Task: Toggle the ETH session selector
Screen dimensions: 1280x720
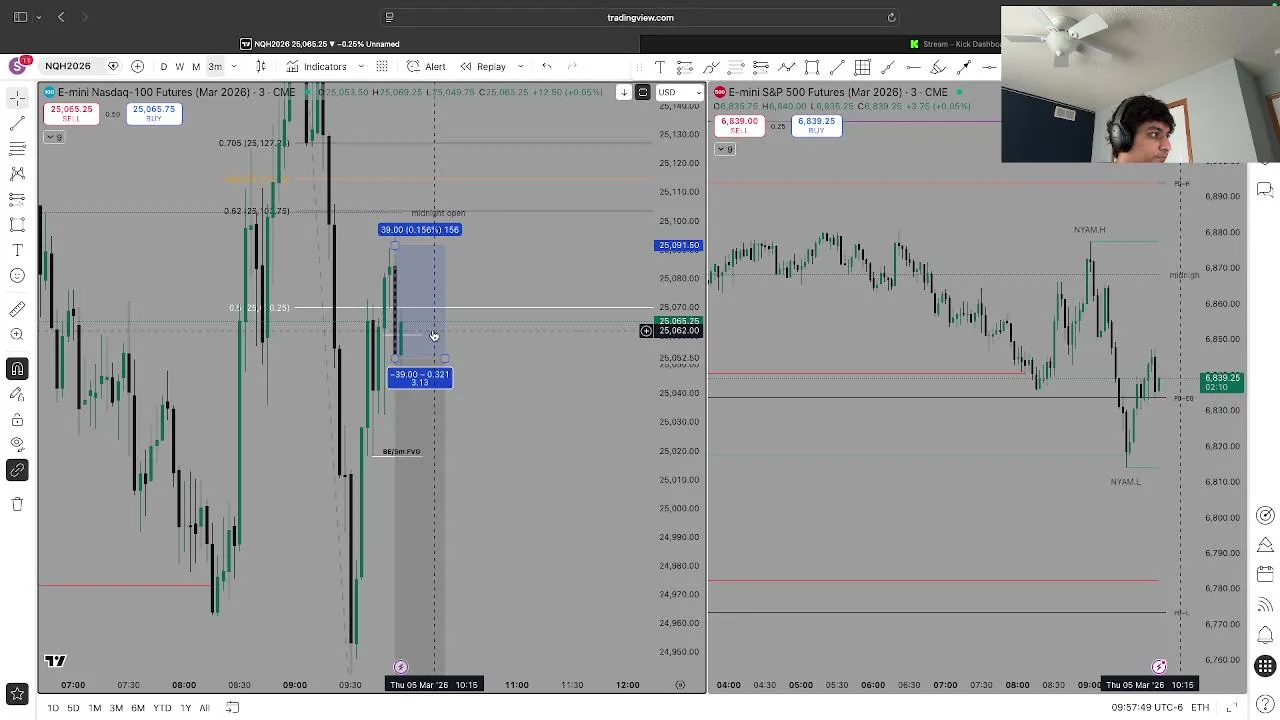Action: click(x=1199, y=708)
